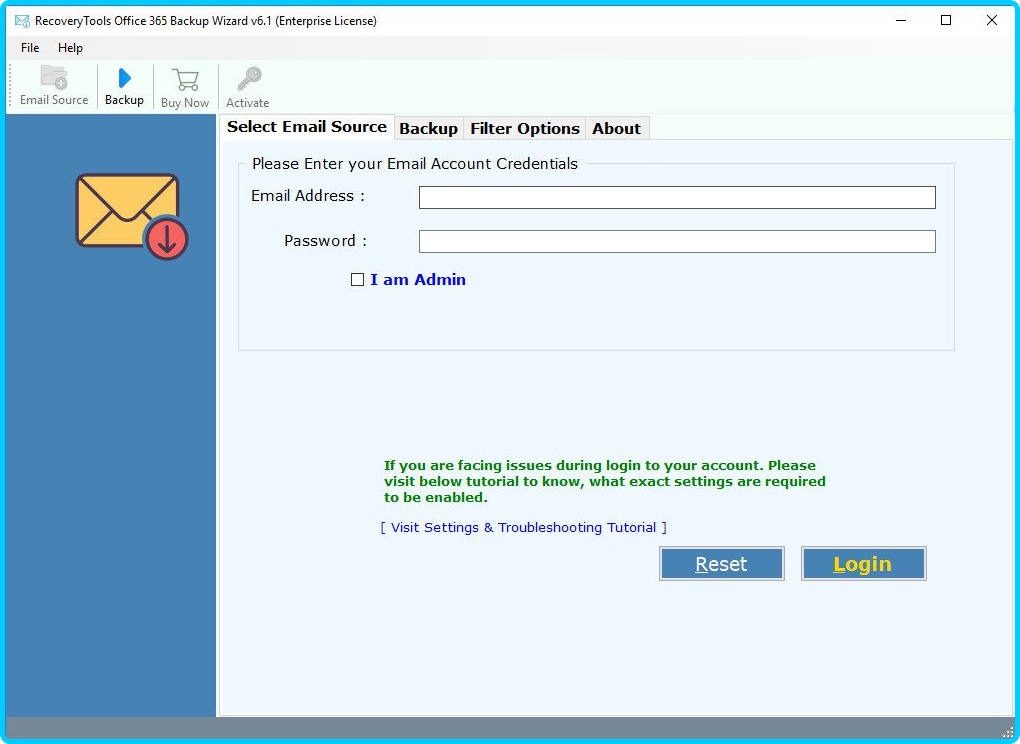Viewport: 1020px width, 744px height.
Task: Switch to the Select Email Source tab
Action: click(306, 127)
